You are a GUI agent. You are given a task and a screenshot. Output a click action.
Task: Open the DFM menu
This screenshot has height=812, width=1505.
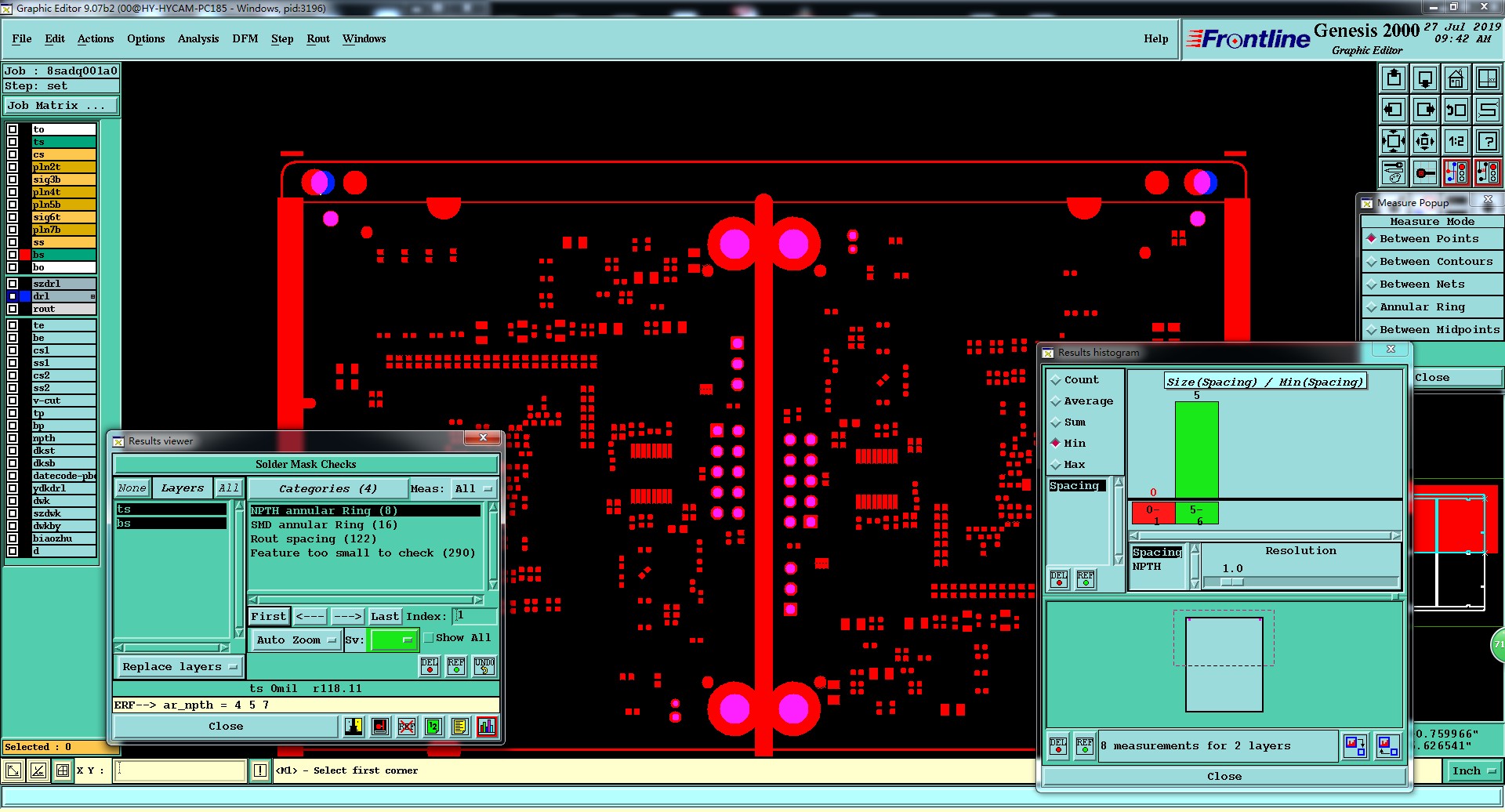[245, 38]
